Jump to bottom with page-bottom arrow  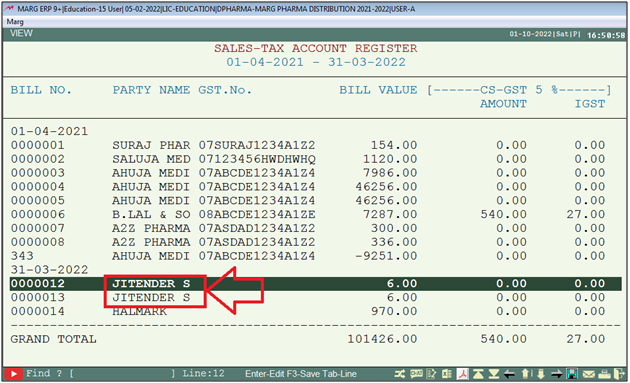point(494,374)
